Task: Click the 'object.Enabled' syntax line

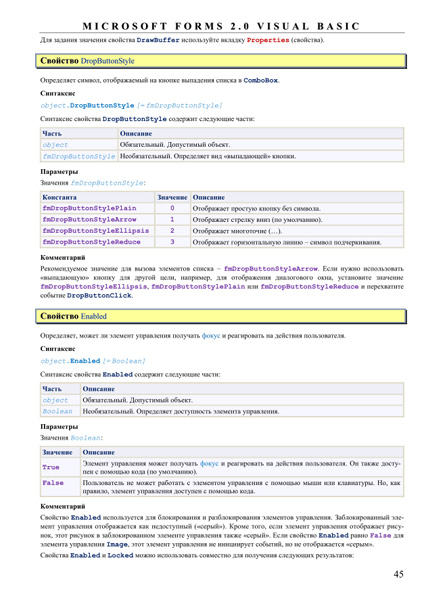Action: coord(93,361)
